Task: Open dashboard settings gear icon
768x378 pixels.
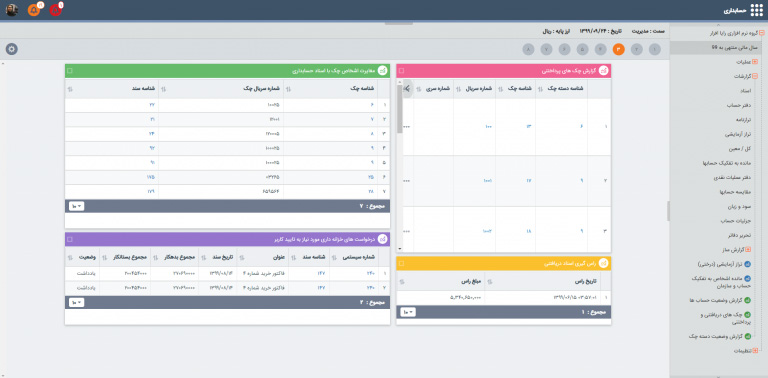Action: 12,49
